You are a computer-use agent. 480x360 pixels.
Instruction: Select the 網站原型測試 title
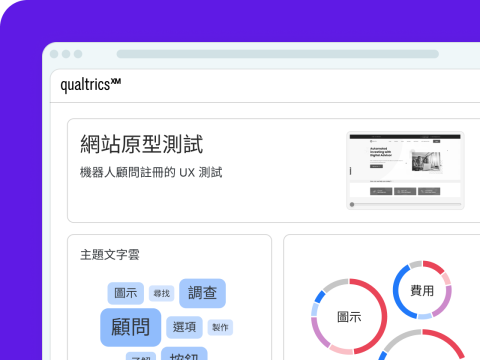pos(142,144)
